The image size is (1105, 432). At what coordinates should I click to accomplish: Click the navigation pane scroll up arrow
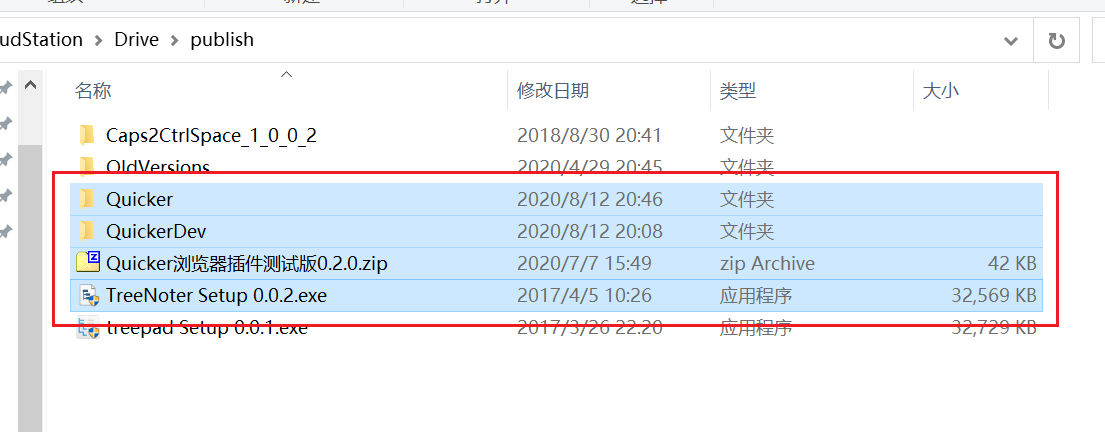[x=30, y=85]
